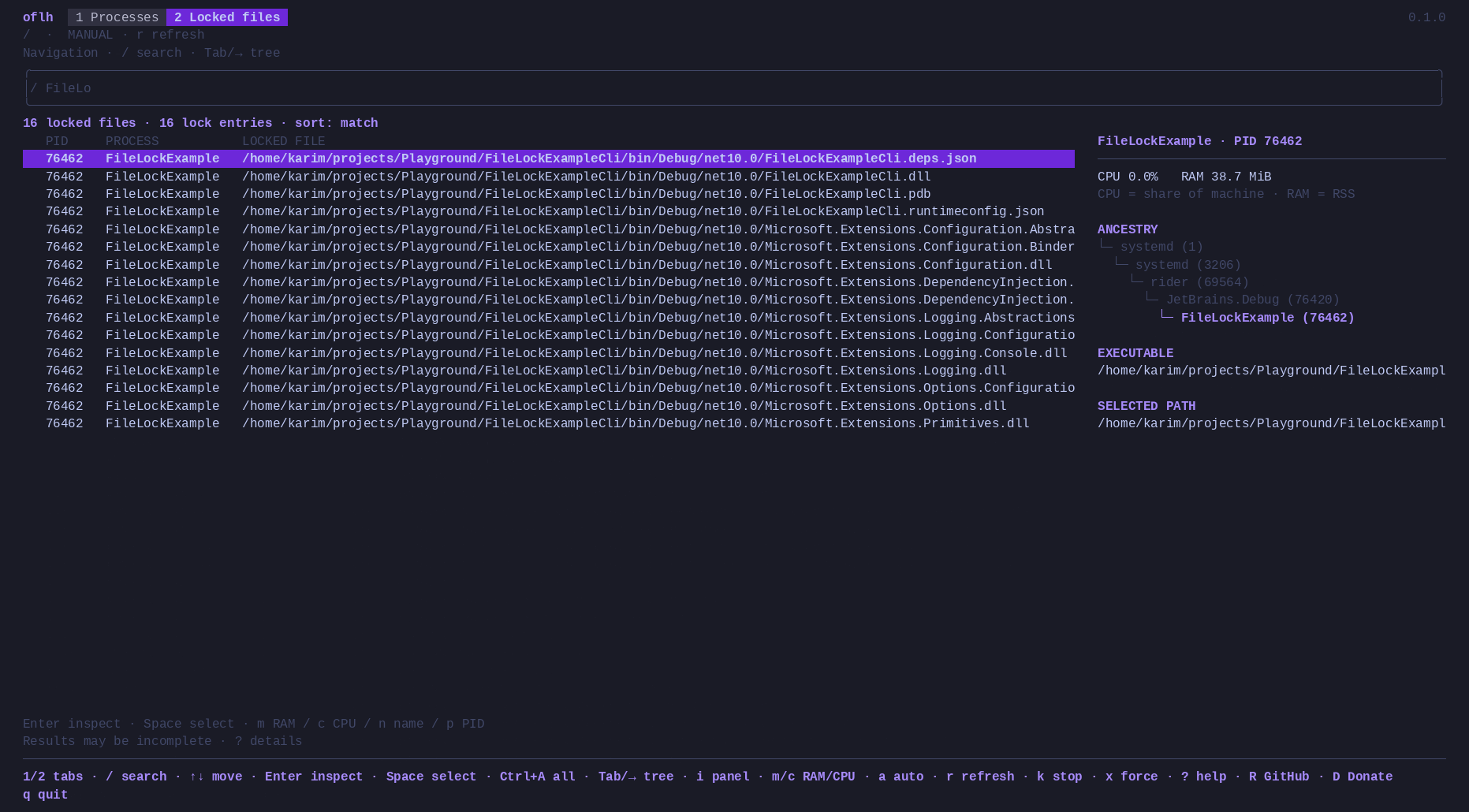
Task: Select the Microsoft.Extensions.Logging.Console.dll row
Action: pyautogui.click(x=549, y=353)
